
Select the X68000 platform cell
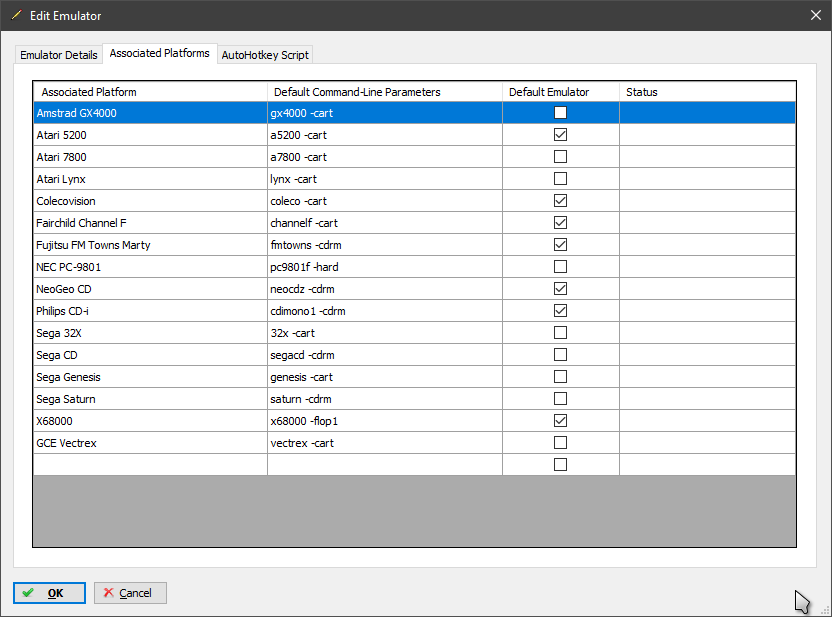tap(150, 421)
